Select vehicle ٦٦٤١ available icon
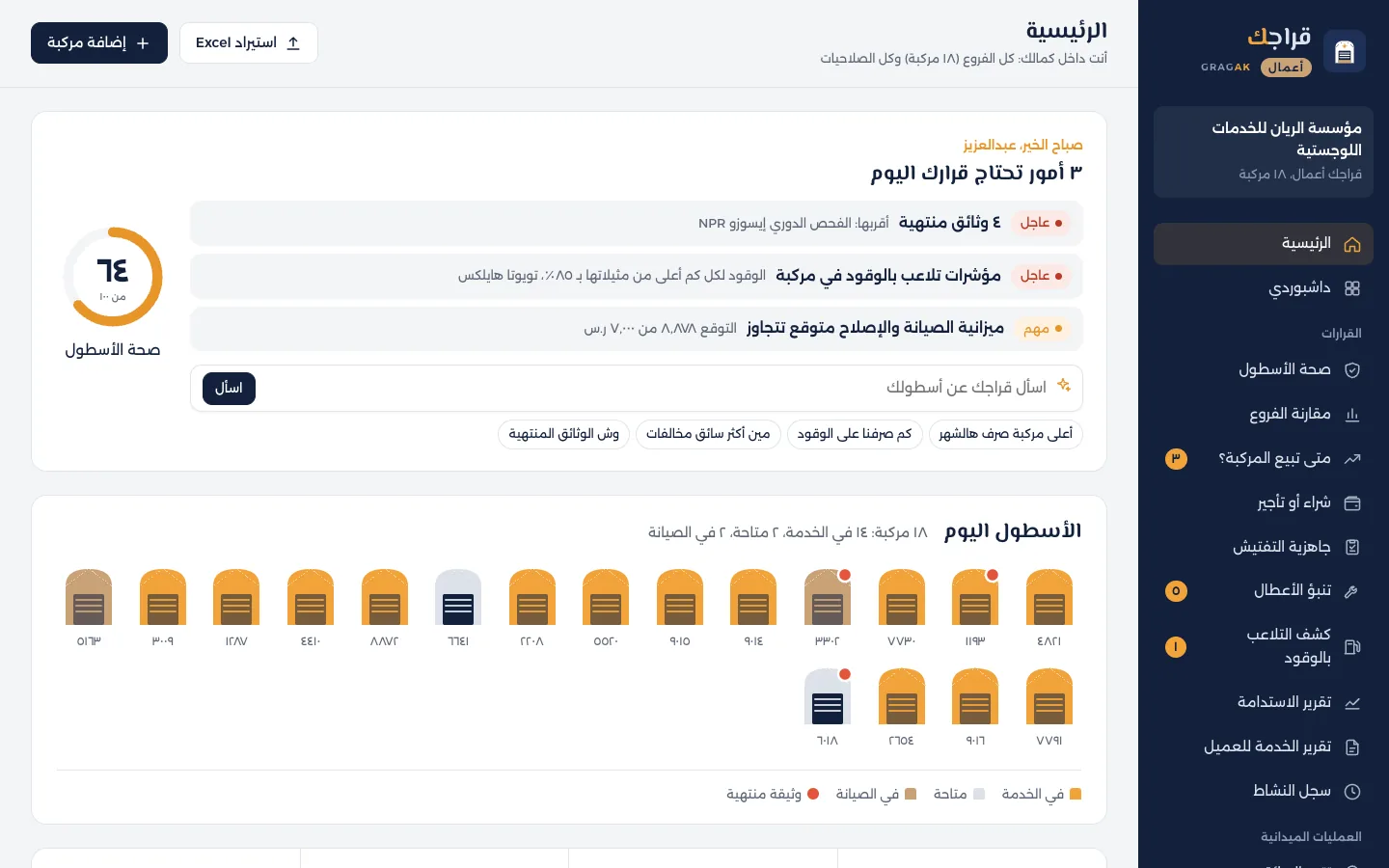This screenshot has width=1389, height=868. (458, 597)
